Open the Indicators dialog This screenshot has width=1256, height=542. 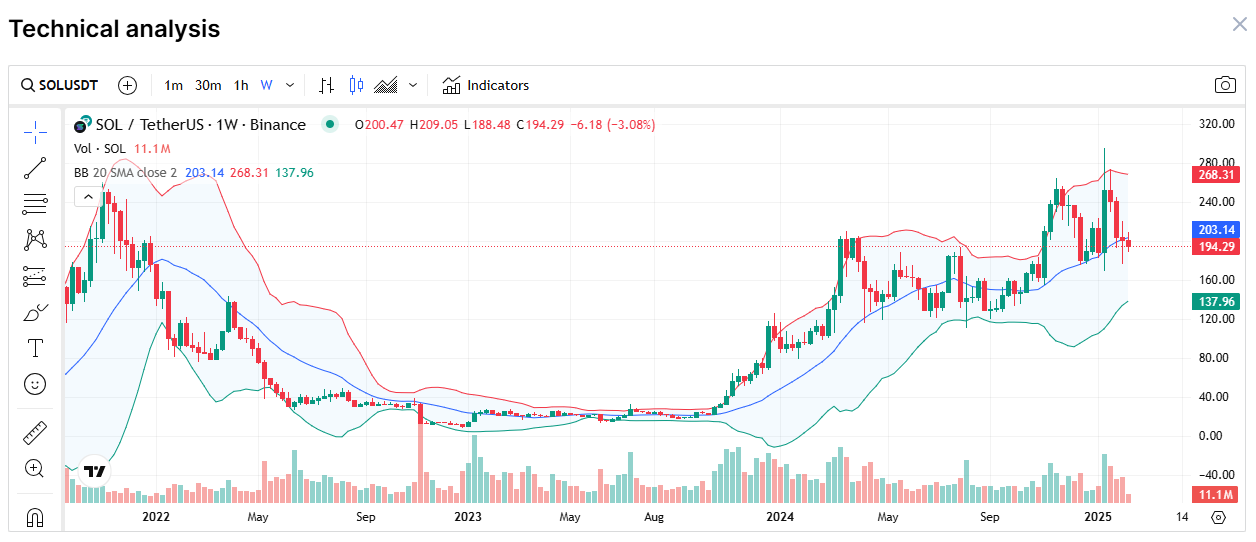tap(486, 85)
